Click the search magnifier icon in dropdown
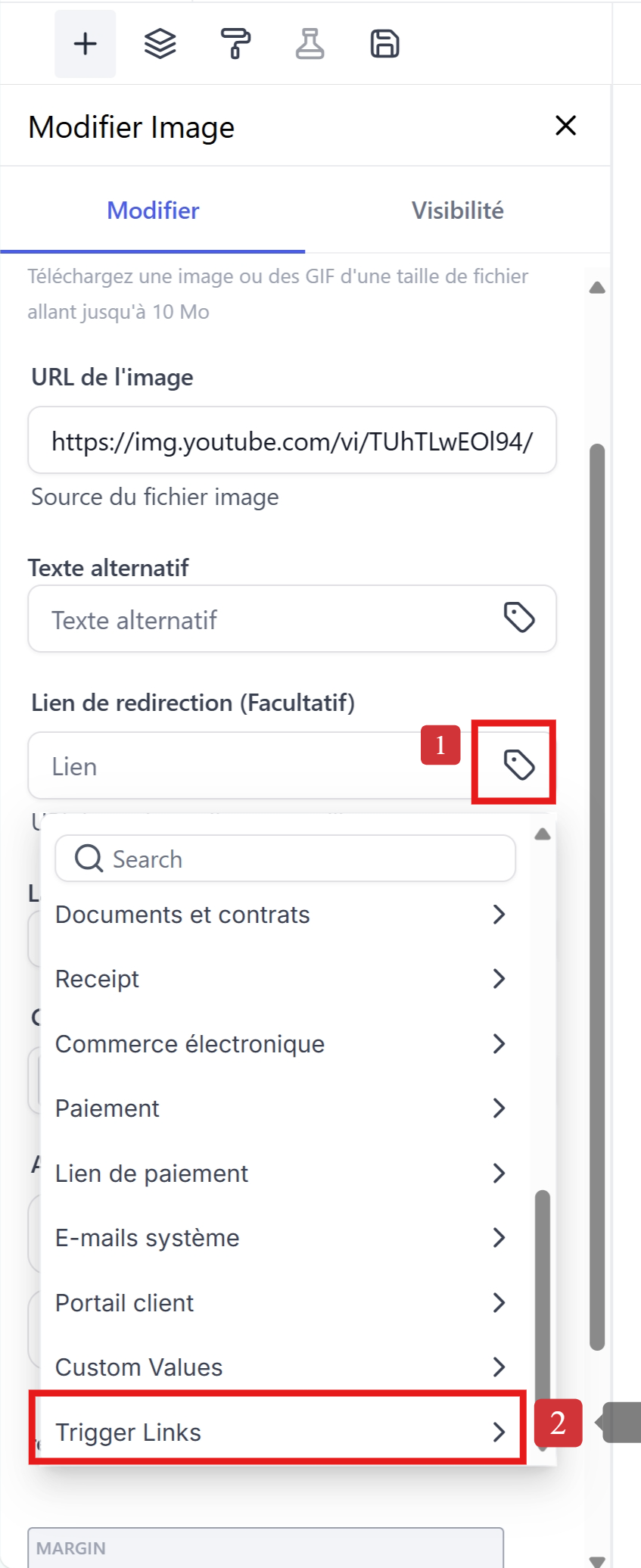The width and height of the screenshot is (641, 1568). 89,859
